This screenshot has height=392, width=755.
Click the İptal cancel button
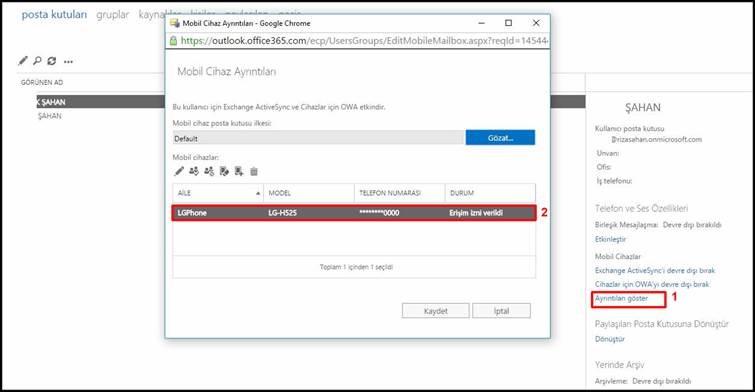(501, 311)
